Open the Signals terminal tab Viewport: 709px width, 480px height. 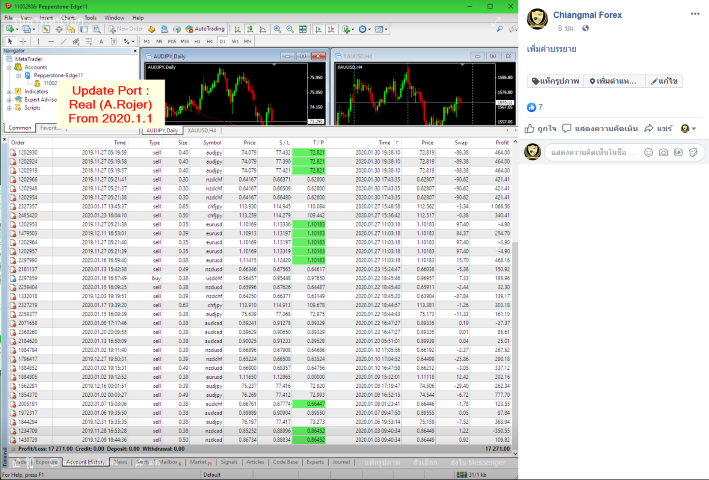coord(229,462)
